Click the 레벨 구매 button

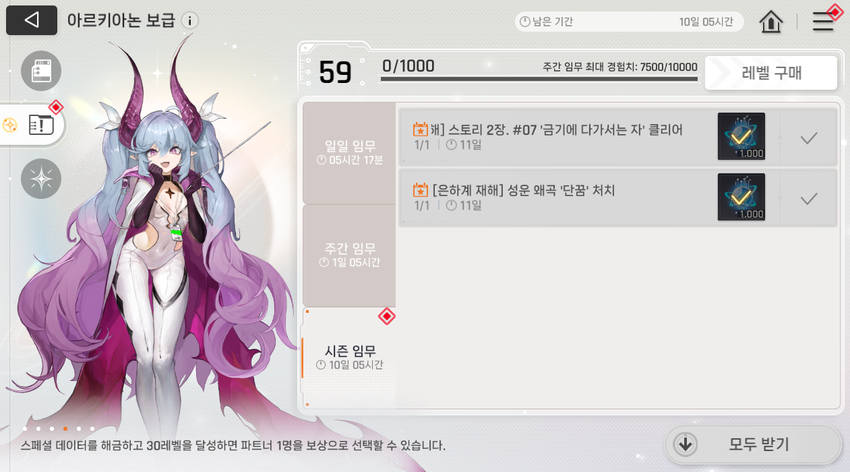771,73
